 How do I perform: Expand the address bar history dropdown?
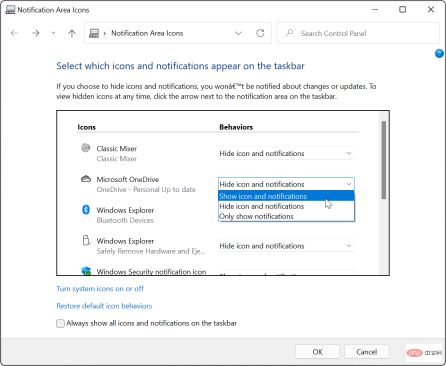[x=238, y=33]
